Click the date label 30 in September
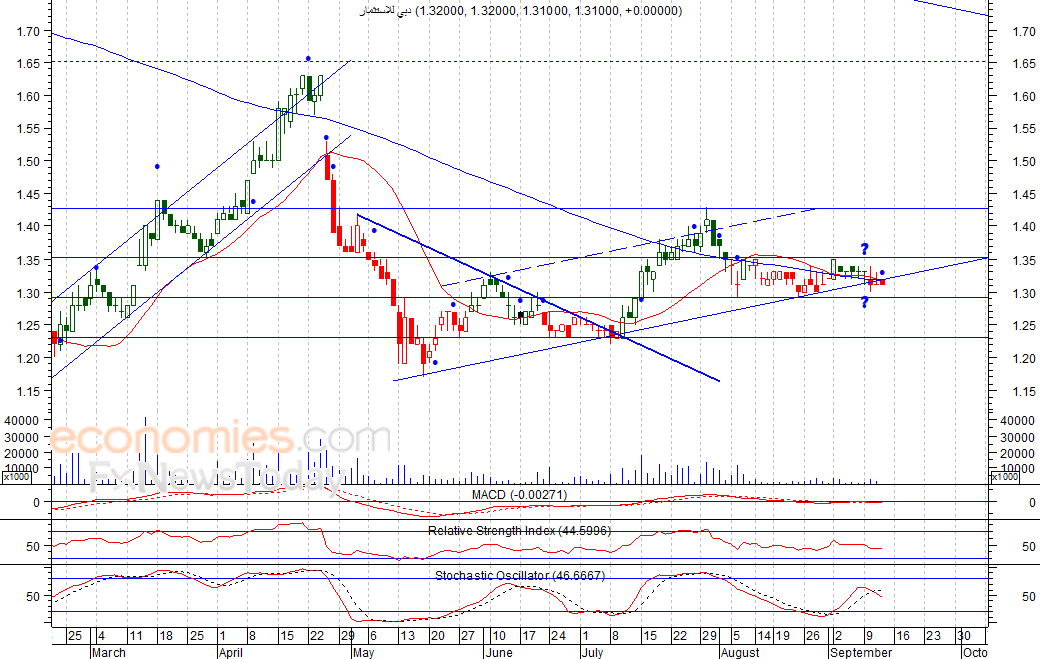Image resolution: width=1040 pixels, height=659 pixels. coord(964,636)
